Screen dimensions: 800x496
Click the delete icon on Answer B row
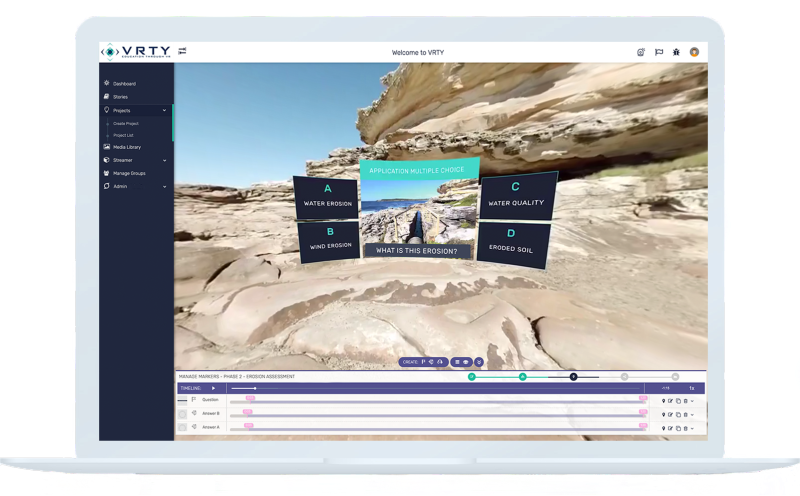pyautogui.click(x=684, y=413)
